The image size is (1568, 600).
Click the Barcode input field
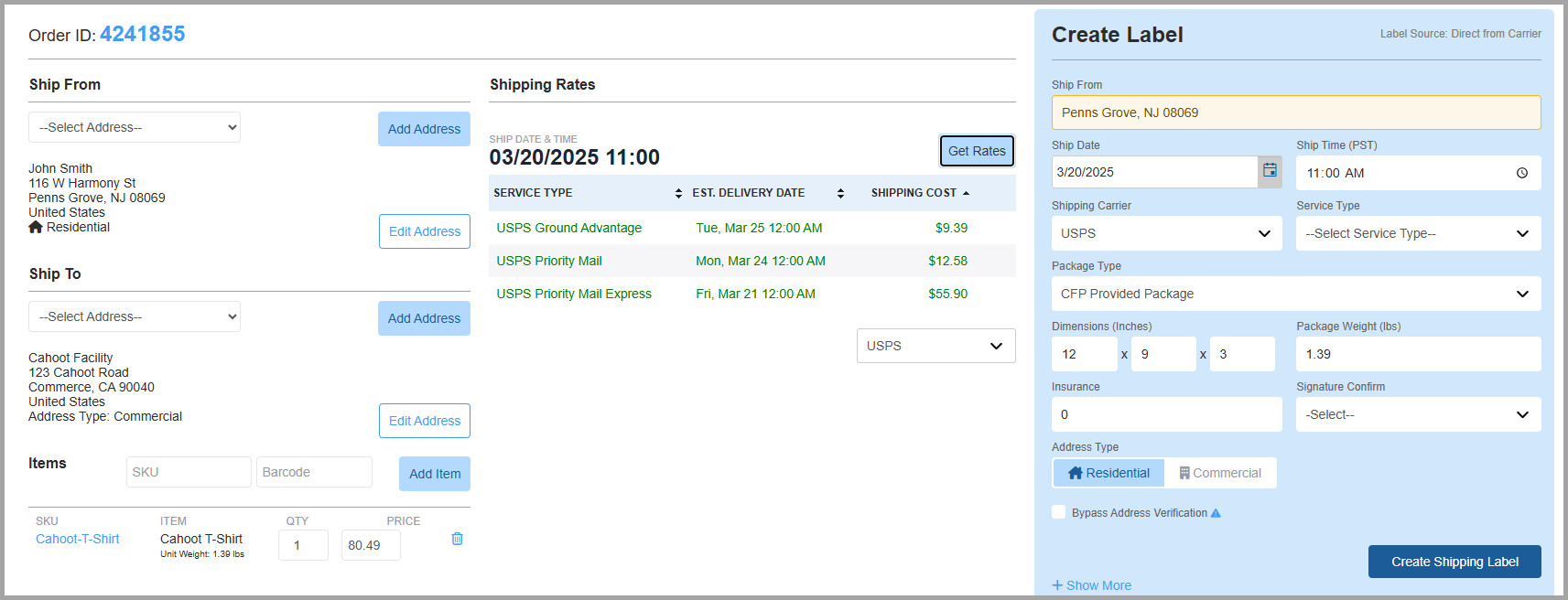click(314, 472)
